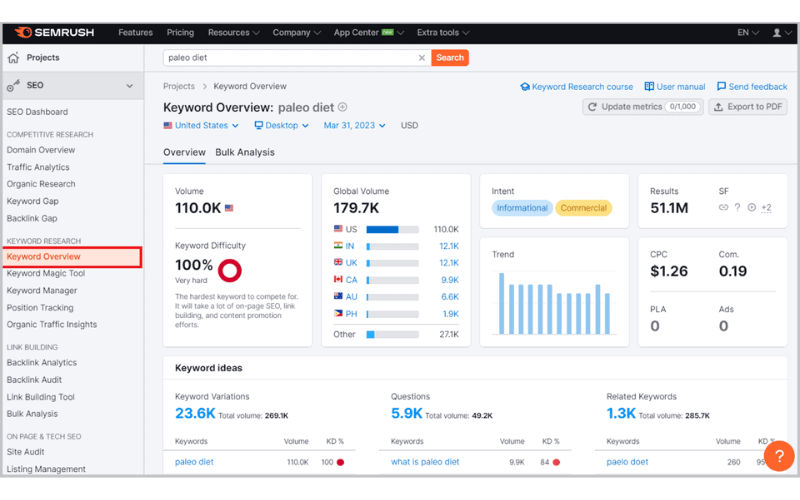
Task: Open Backlink Audit in sidebar
Action: pos(34,380)
